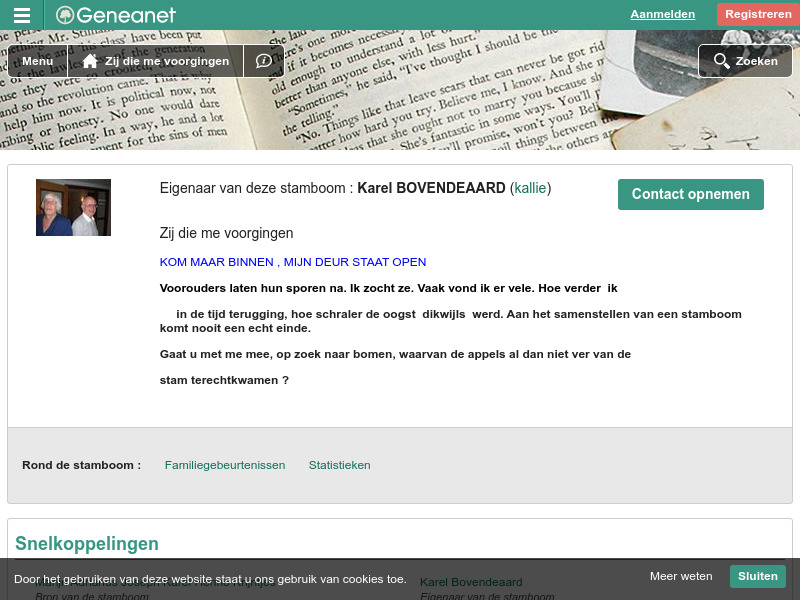Screen dimensions: 800x600
Task: Click Meer weten in the cookie banner
Action: point(681,576)
